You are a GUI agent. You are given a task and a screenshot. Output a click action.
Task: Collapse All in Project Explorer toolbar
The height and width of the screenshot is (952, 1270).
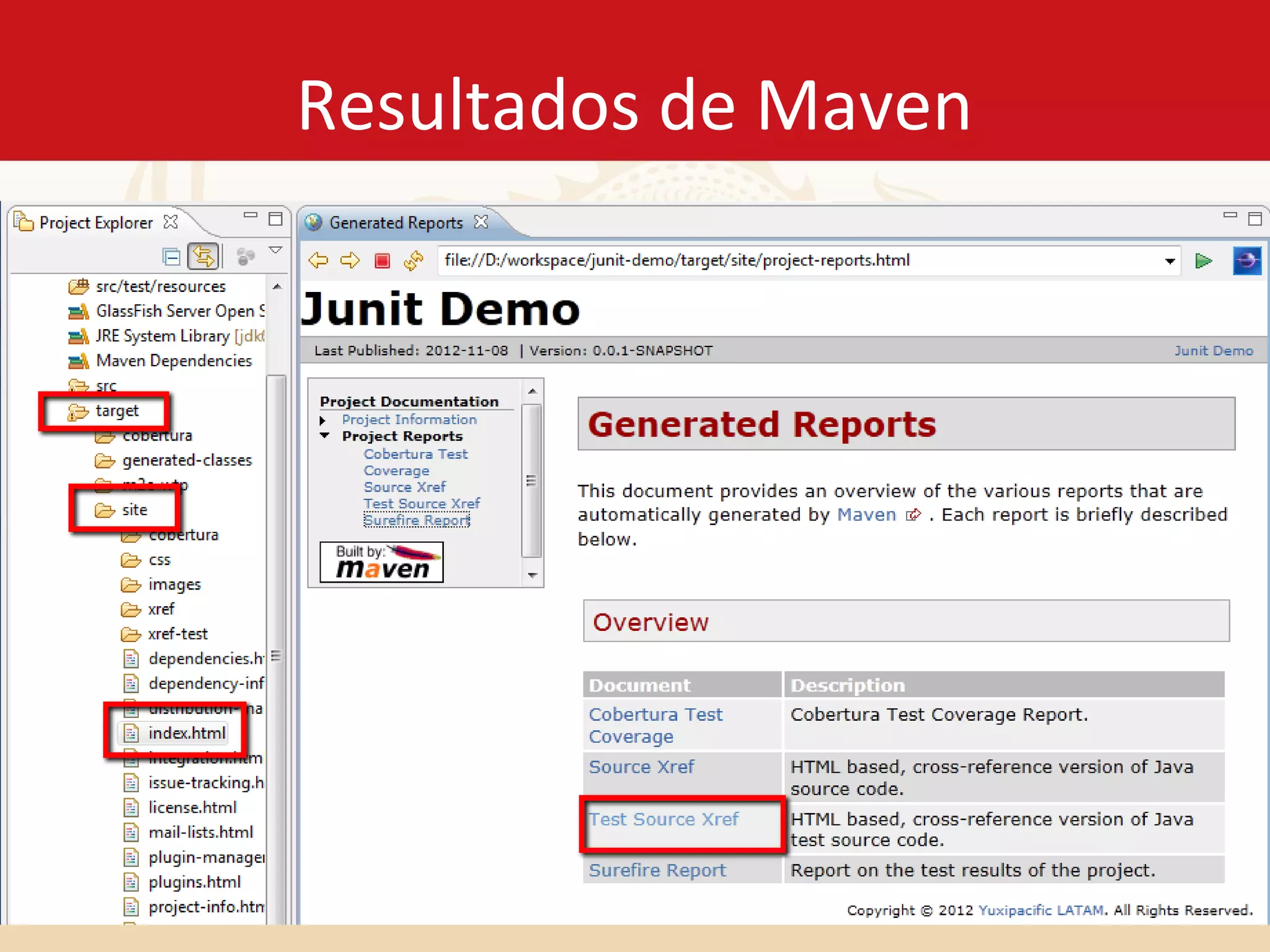click(171, 257)
